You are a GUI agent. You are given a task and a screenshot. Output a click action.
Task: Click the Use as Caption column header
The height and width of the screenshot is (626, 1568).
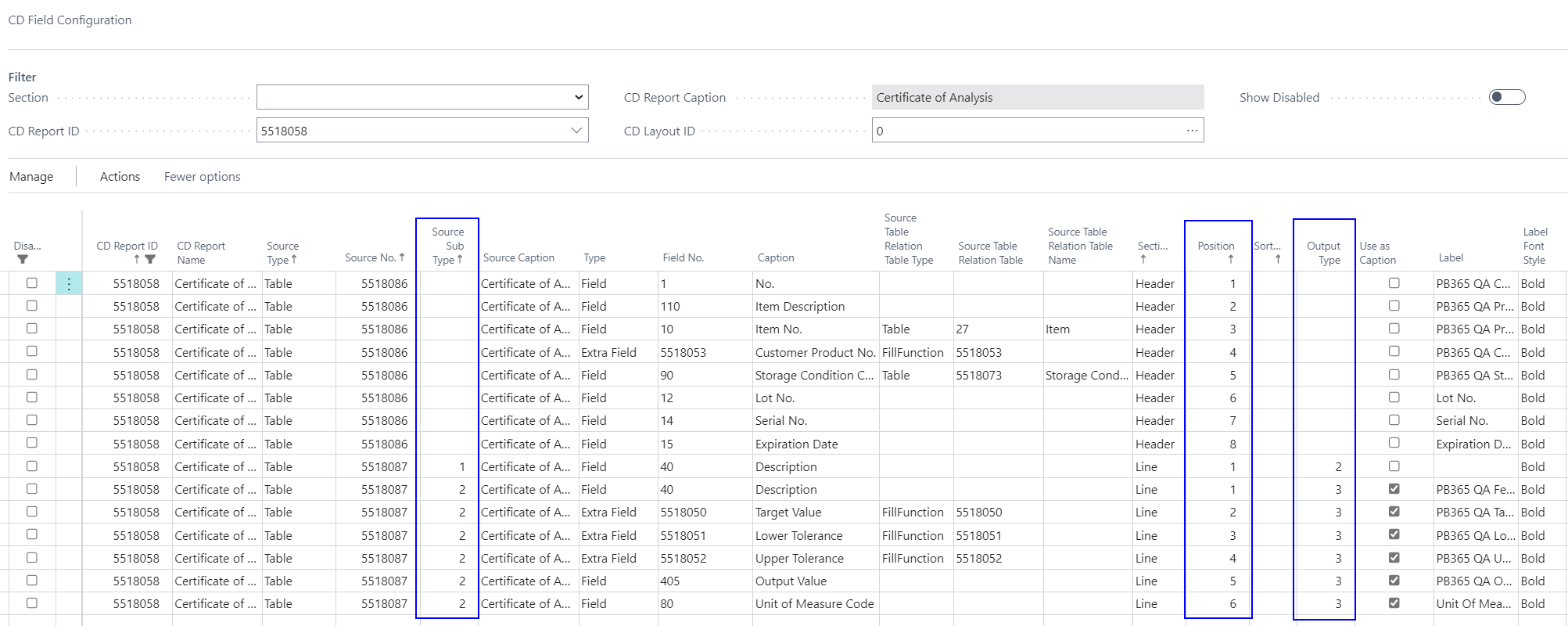click(1377, 253)
